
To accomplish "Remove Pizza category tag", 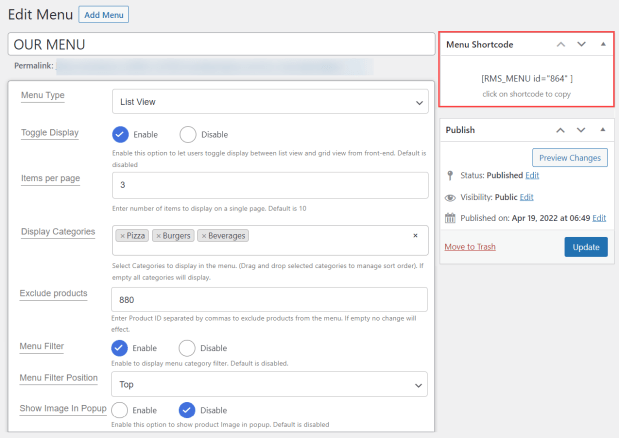I will tap(122, 236).
